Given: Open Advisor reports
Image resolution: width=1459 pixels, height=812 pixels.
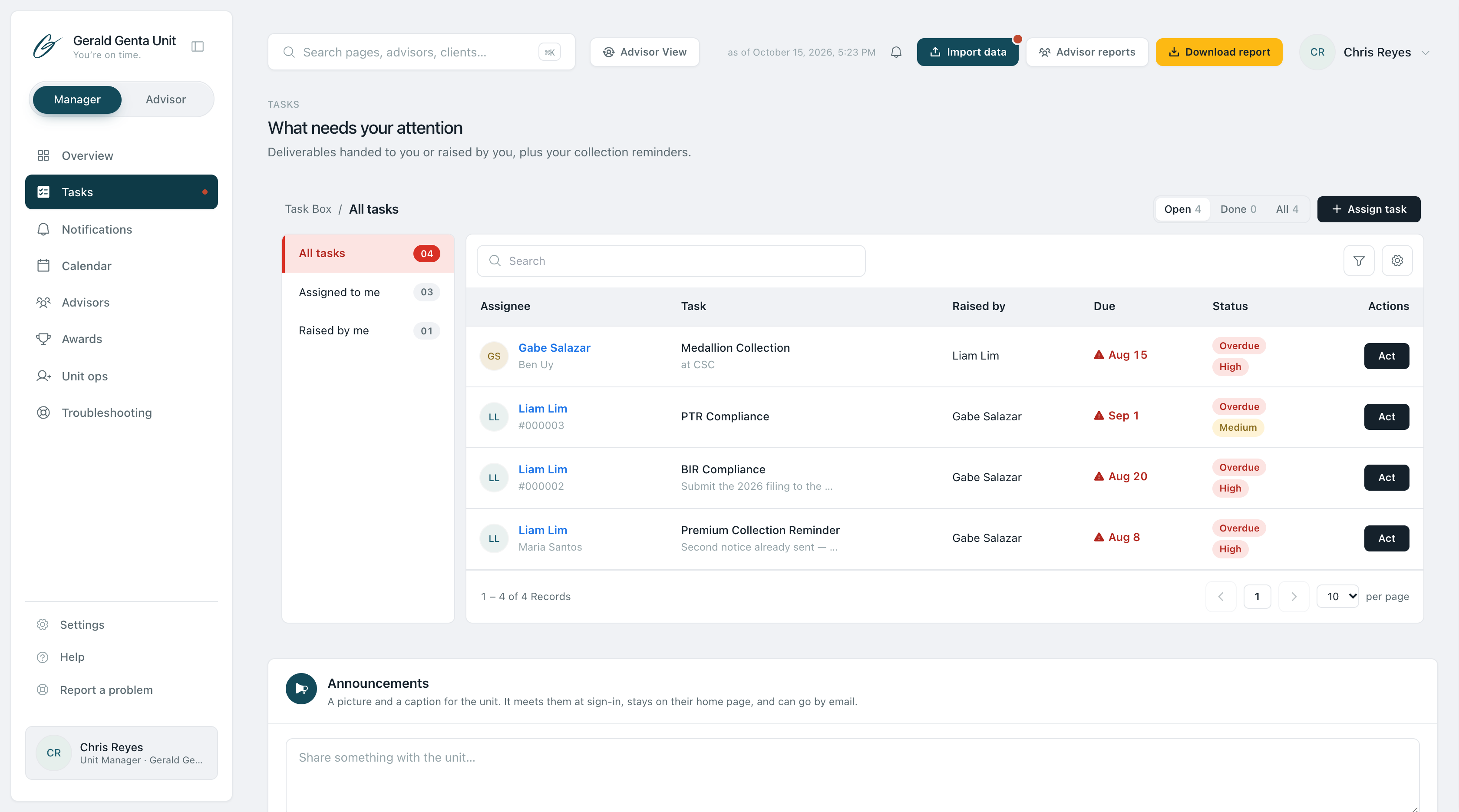Looking at the screenshot, I should coord(1087,52).
